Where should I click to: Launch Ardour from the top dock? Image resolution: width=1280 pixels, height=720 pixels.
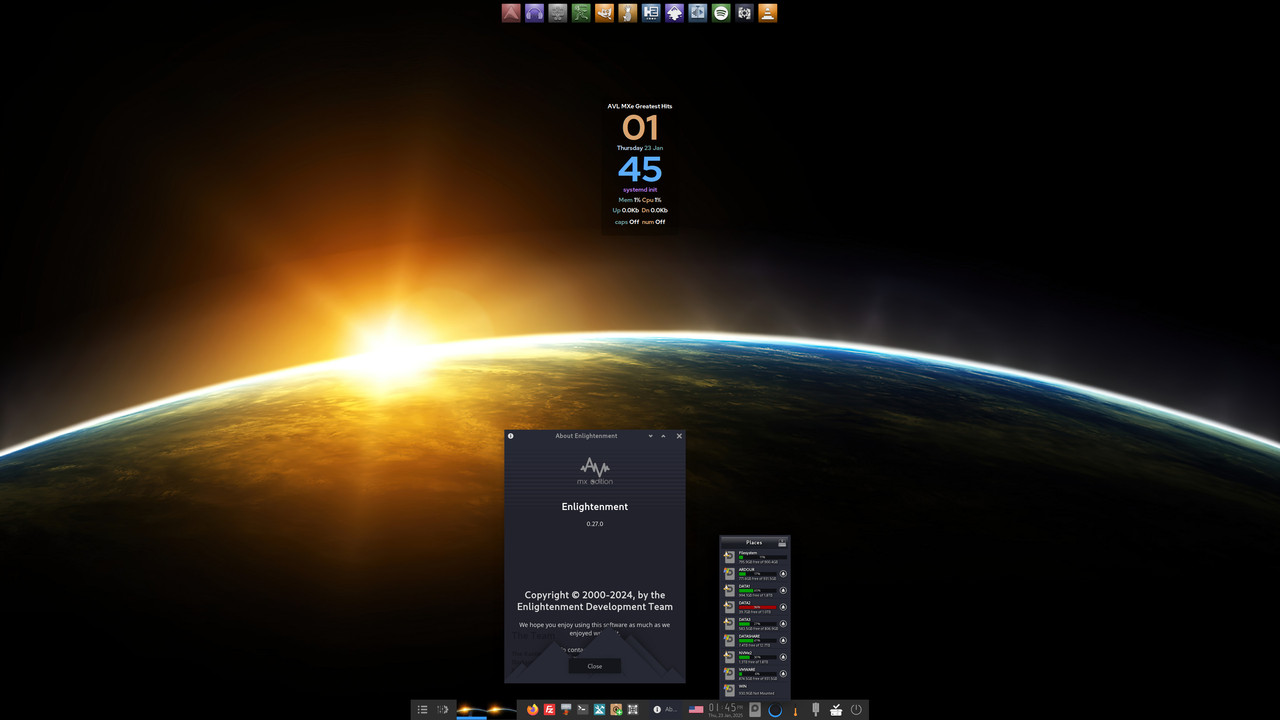coord(511,13)
